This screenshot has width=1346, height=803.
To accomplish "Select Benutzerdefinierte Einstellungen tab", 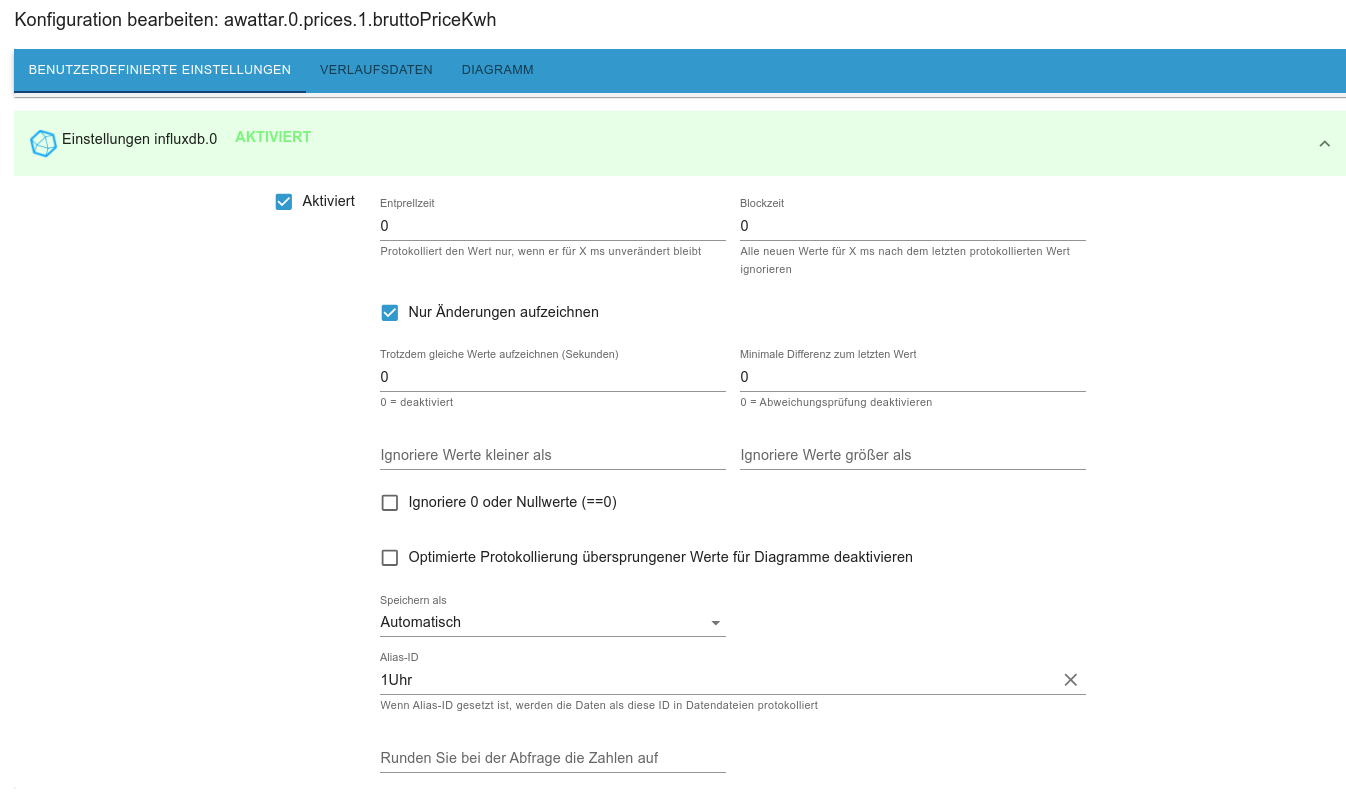I will (160, 70).
